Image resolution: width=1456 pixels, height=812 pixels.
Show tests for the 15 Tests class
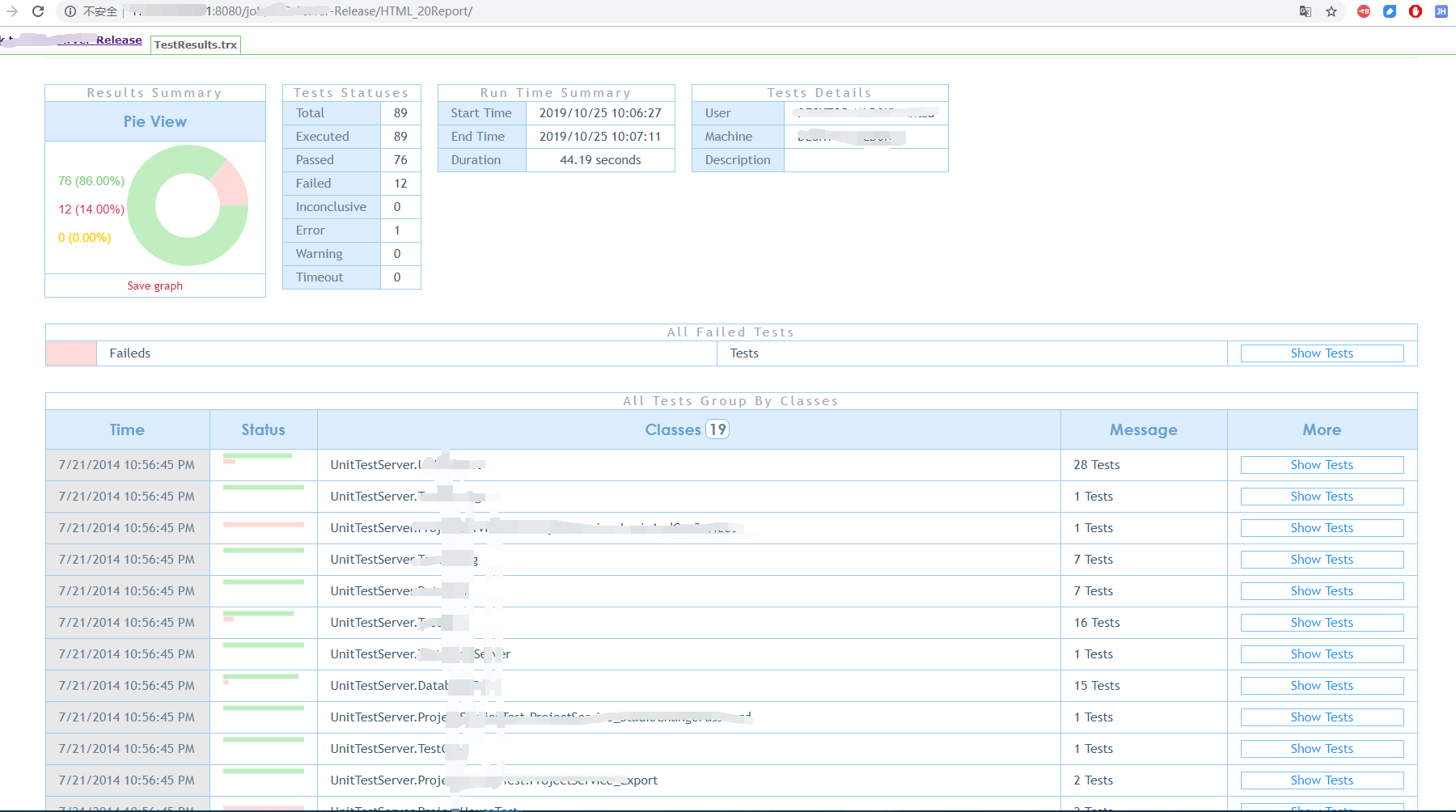[x=1322, y=686]
